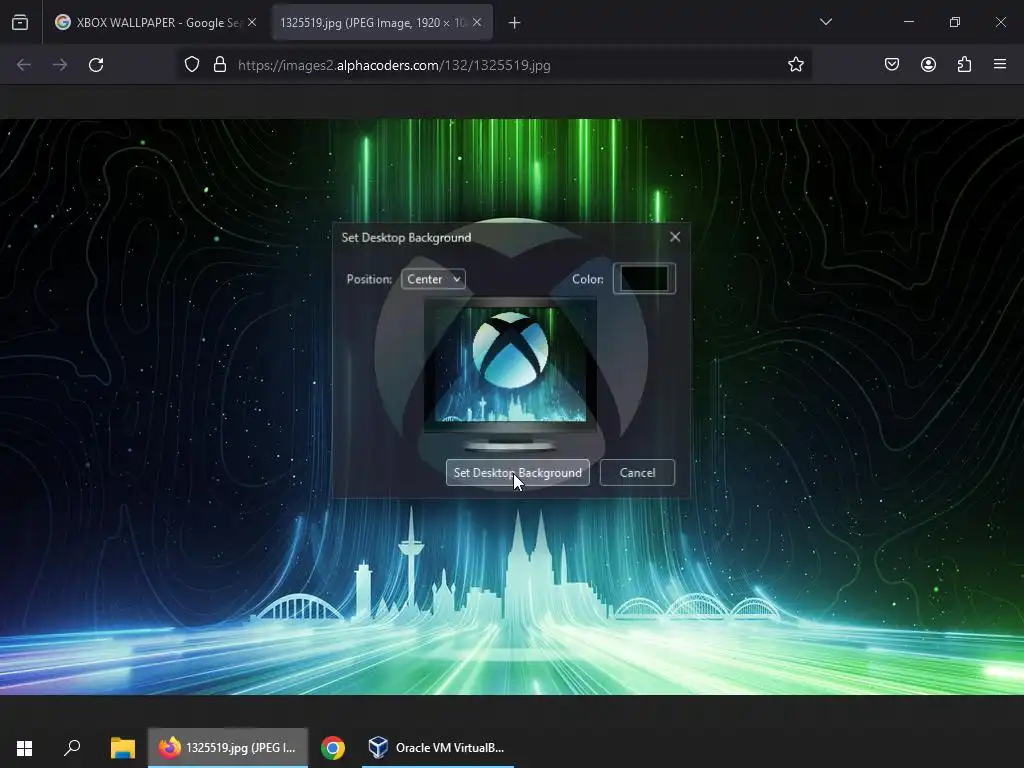
Task: Select the Firefox 1325519.jpg taskbar item
Action: pos(228,748)
